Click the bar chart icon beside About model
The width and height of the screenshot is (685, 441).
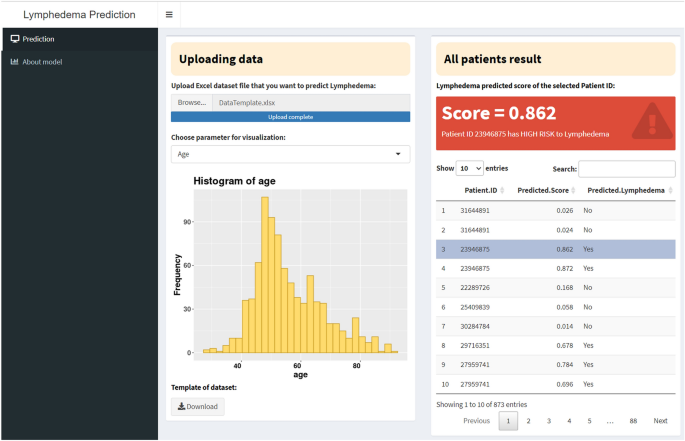click(x=14, y=62)
